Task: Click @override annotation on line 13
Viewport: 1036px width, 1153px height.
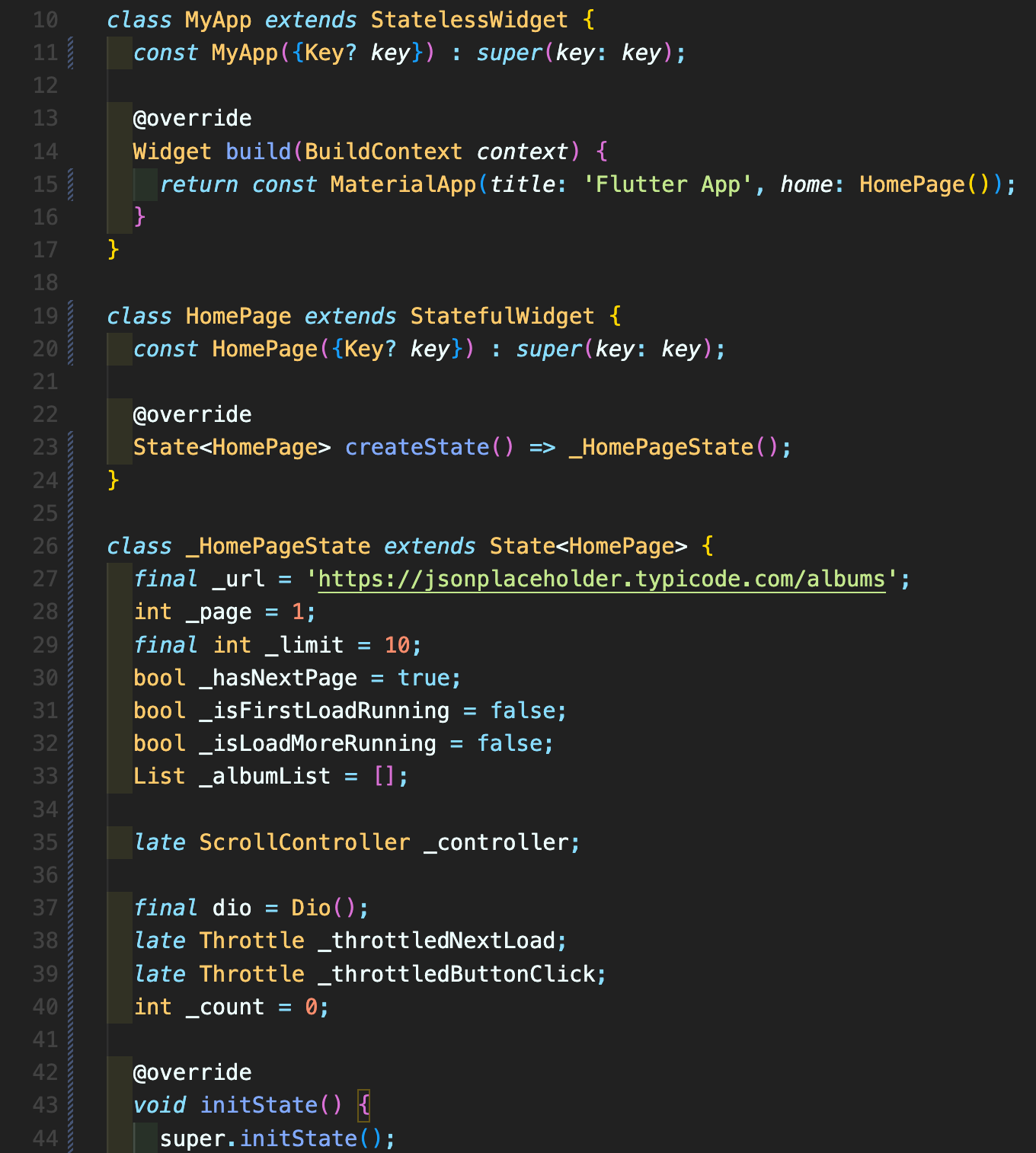Action: point(192,118)
